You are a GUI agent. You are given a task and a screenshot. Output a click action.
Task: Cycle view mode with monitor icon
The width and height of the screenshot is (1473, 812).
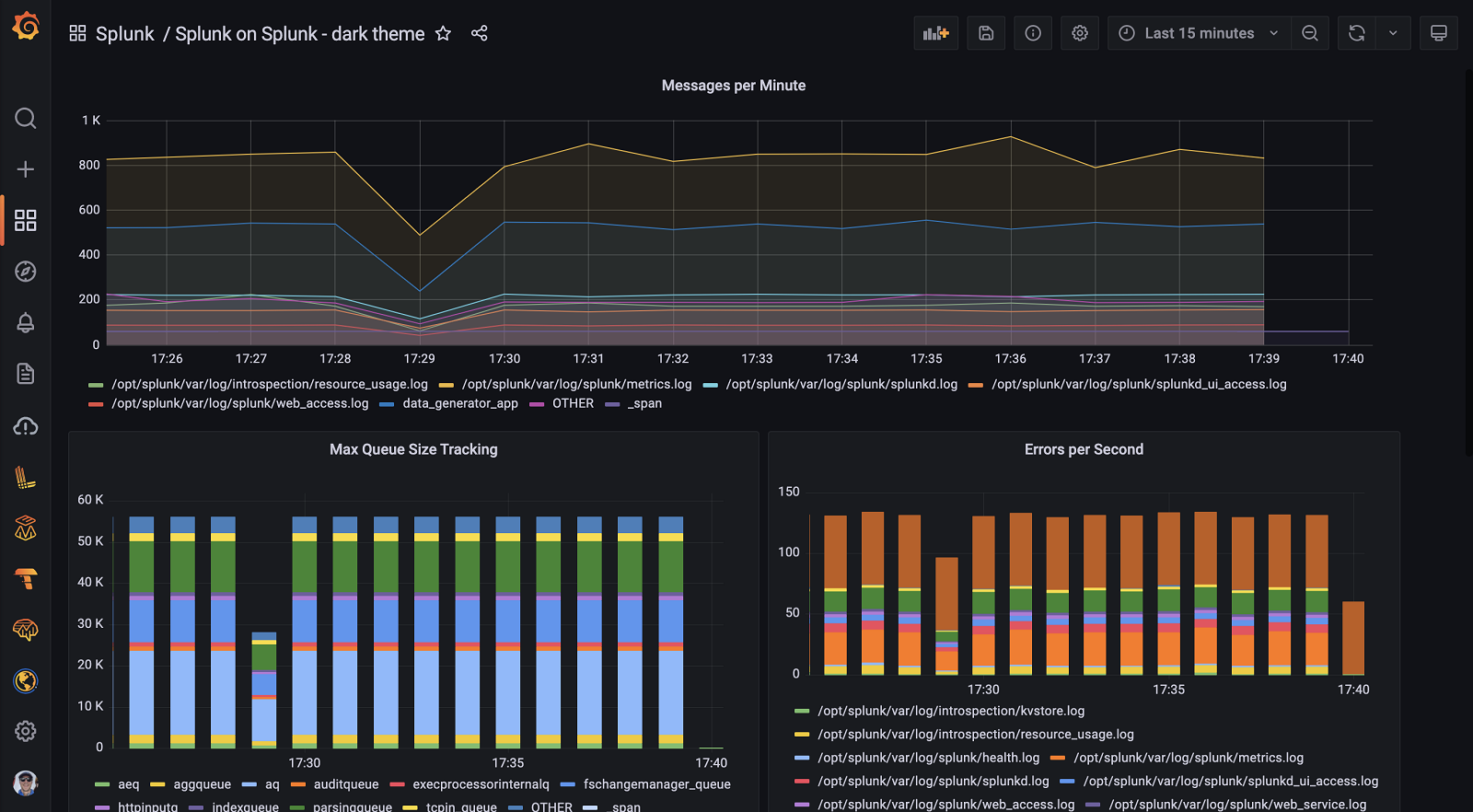pyautogui.click(x=1439, y=33)
